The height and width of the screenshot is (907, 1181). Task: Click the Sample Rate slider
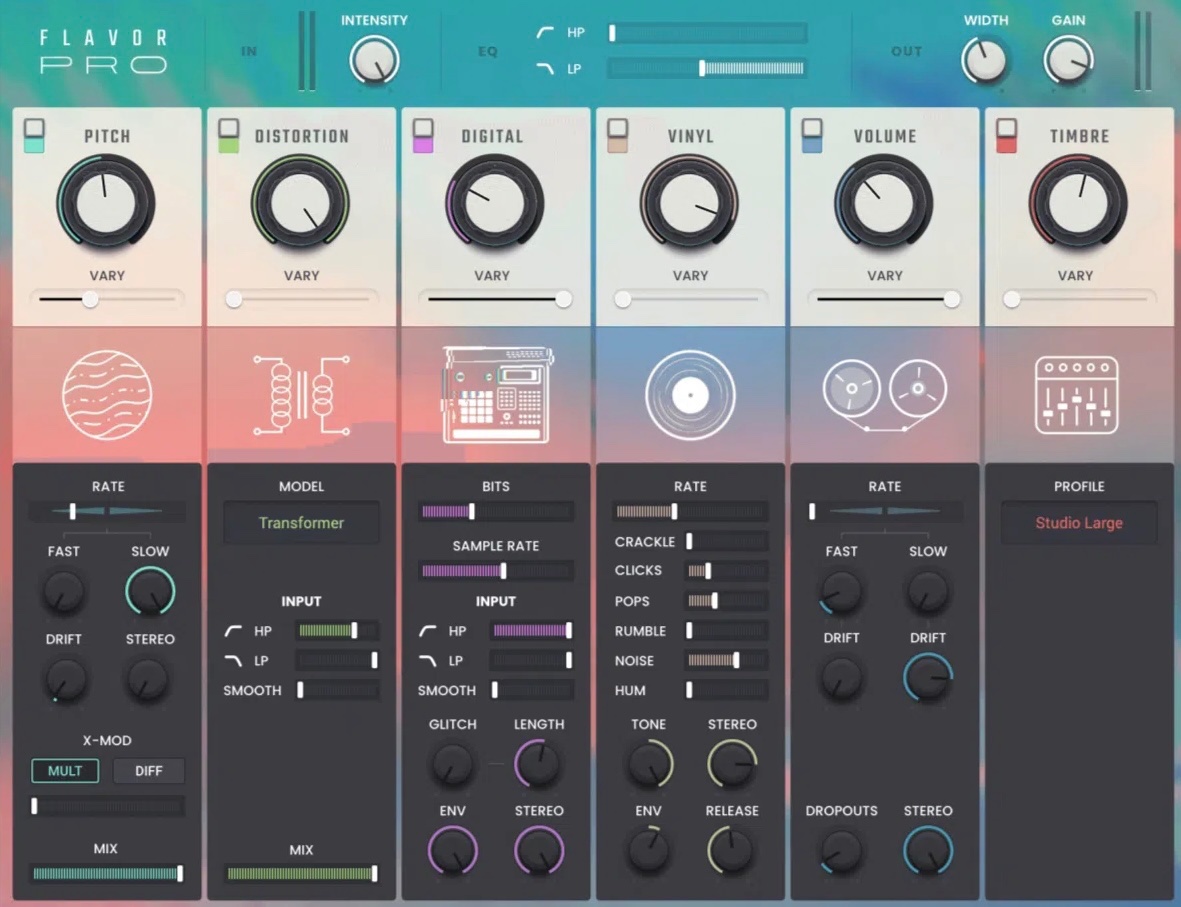coord(496,570)
